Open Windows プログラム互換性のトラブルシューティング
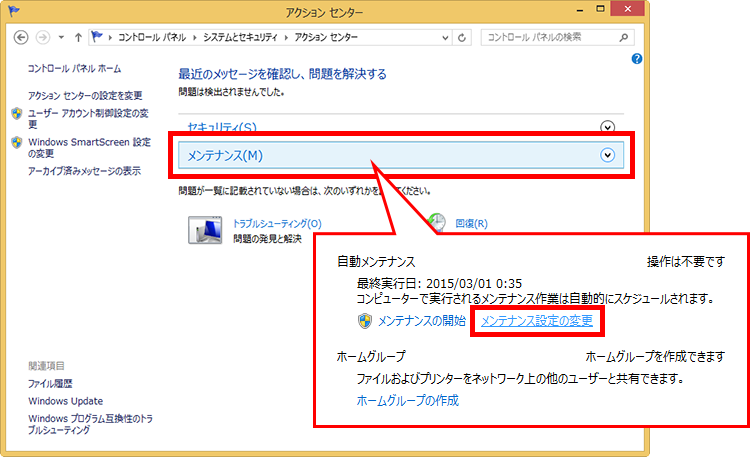 90,424
